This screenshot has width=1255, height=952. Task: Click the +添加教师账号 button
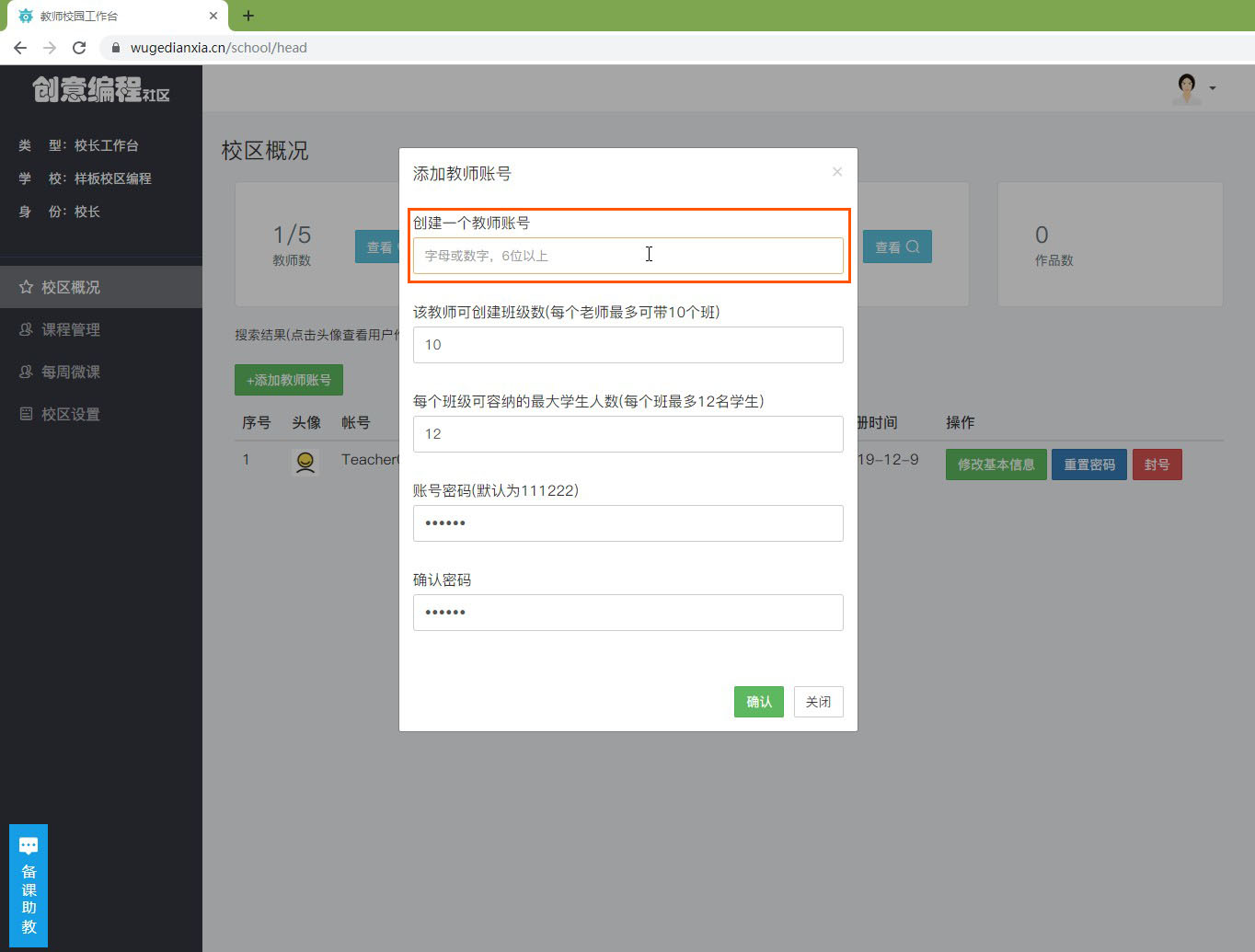point(289,380)
